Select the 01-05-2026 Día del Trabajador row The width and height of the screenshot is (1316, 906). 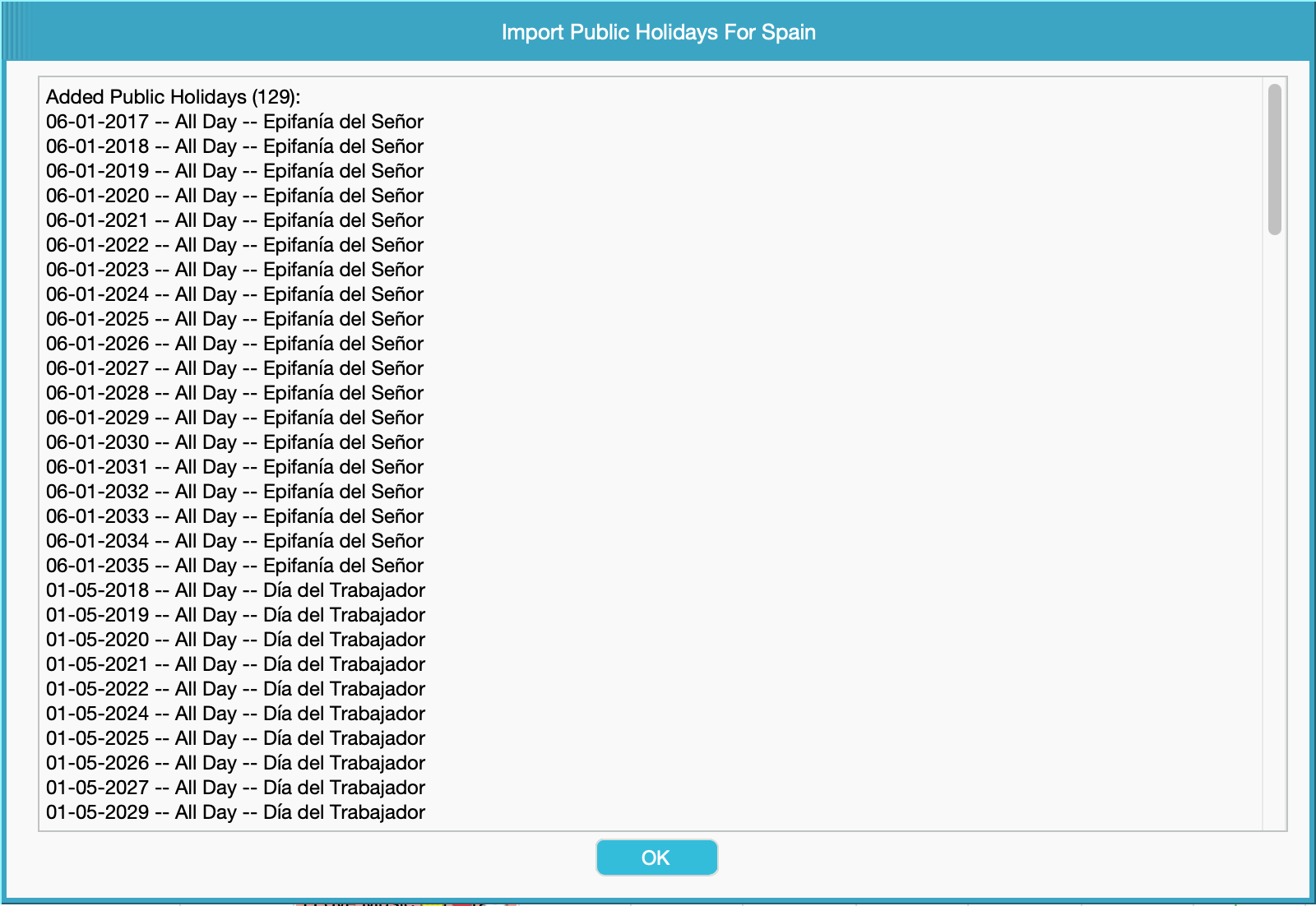click(x=235, y=763)
